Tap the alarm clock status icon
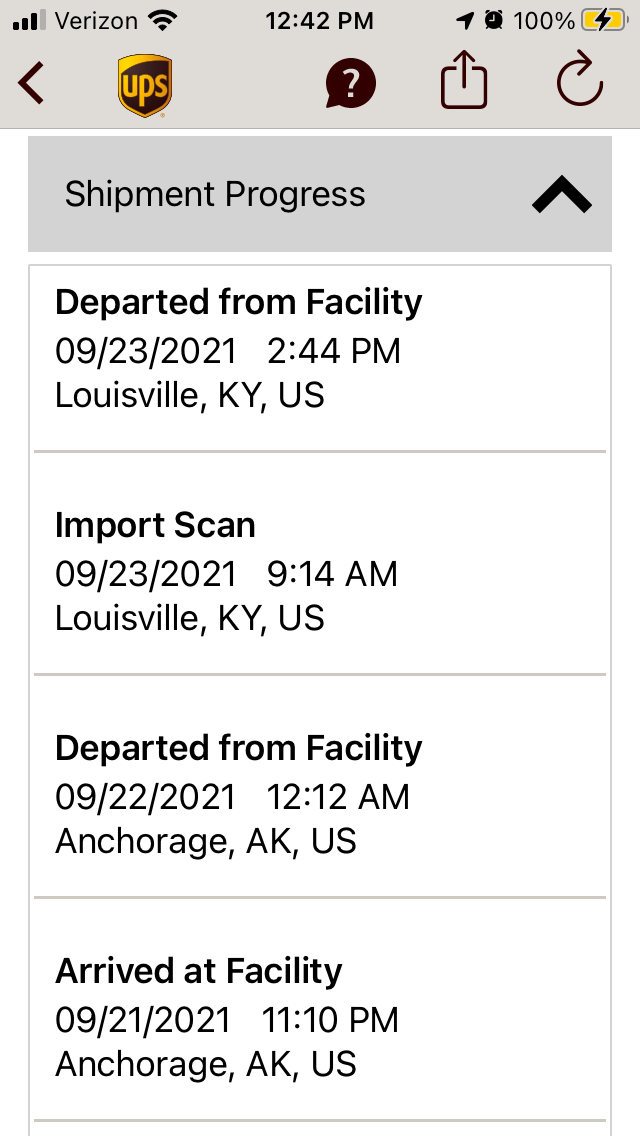640x1136 pixels. 494,20
